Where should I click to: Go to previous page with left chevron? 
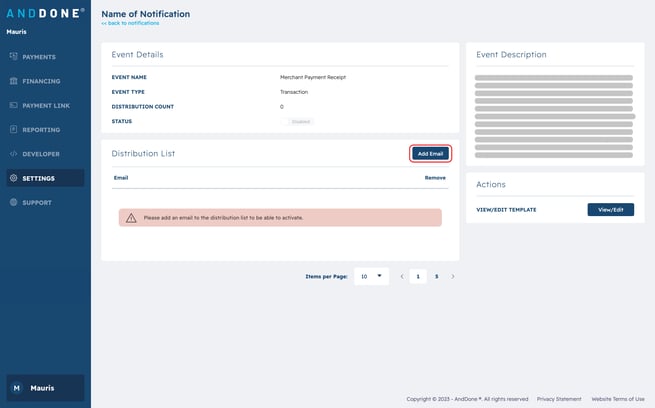tap(402, 276)
